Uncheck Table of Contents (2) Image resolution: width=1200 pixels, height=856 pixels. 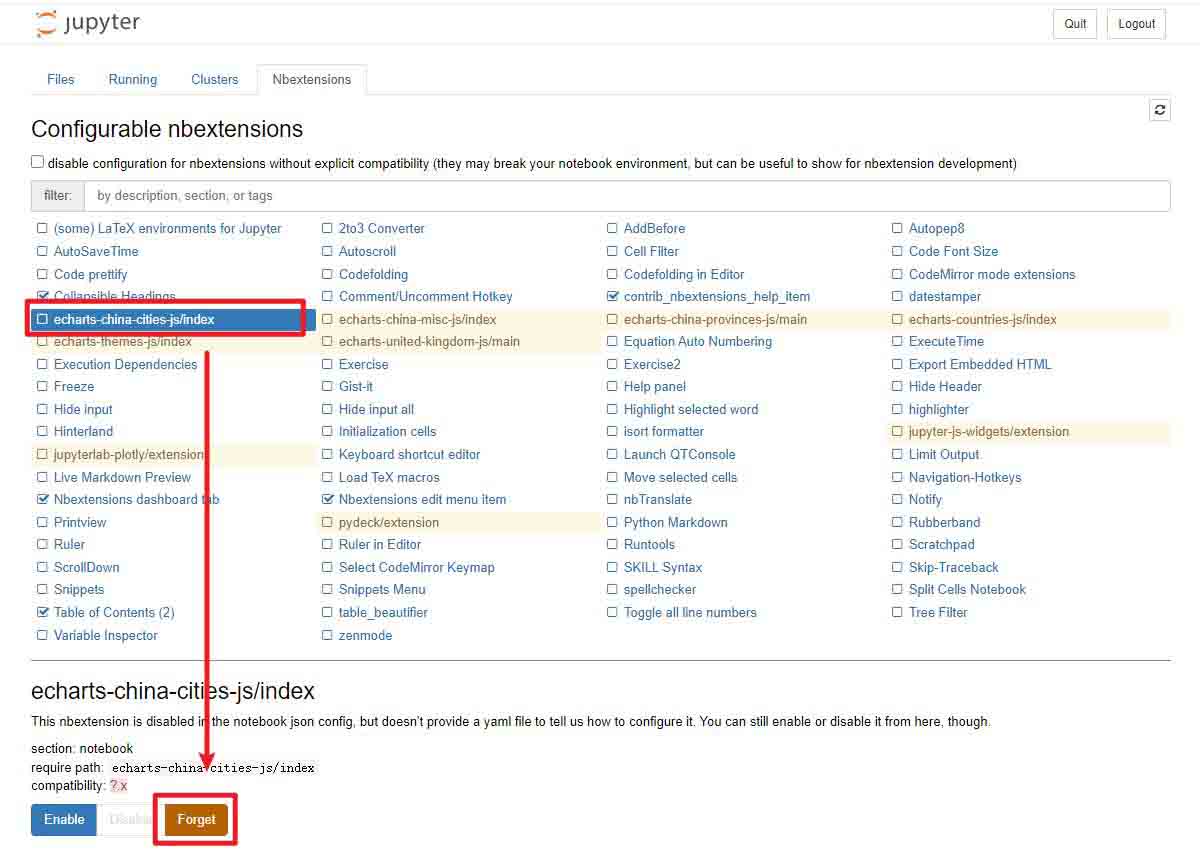[x=42, y=612]
